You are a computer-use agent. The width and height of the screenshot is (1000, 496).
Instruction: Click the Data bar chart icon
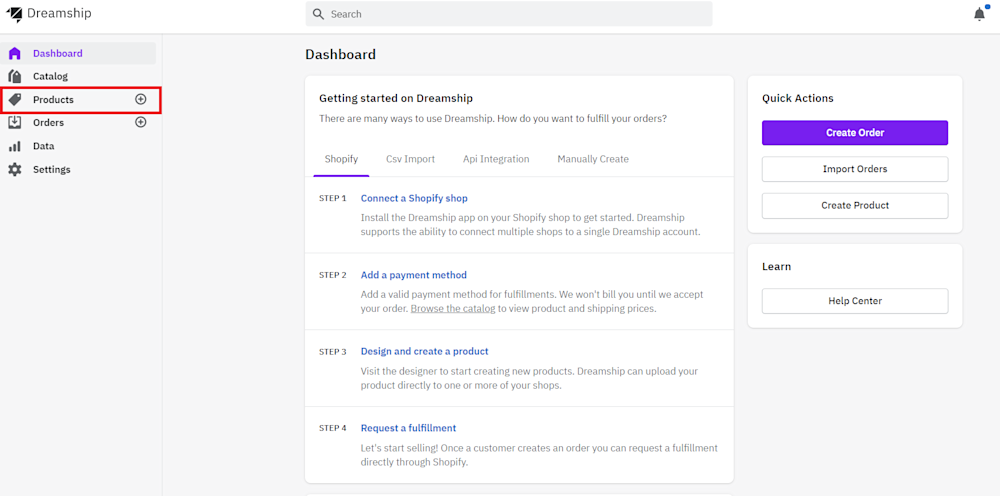click(x=15, y=146)
